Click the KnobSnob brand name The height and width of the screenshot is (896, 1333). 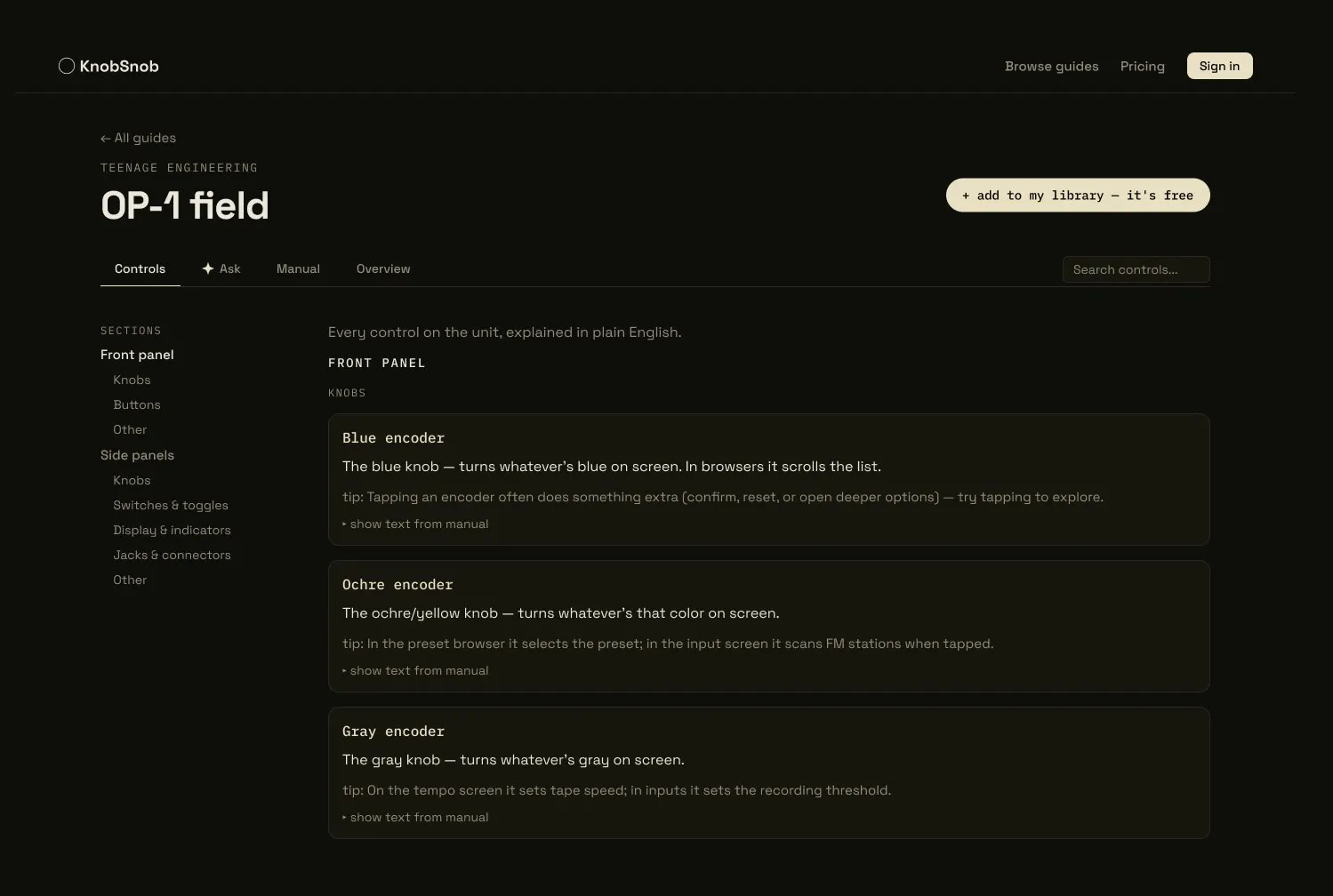click(x=119, y=66)
